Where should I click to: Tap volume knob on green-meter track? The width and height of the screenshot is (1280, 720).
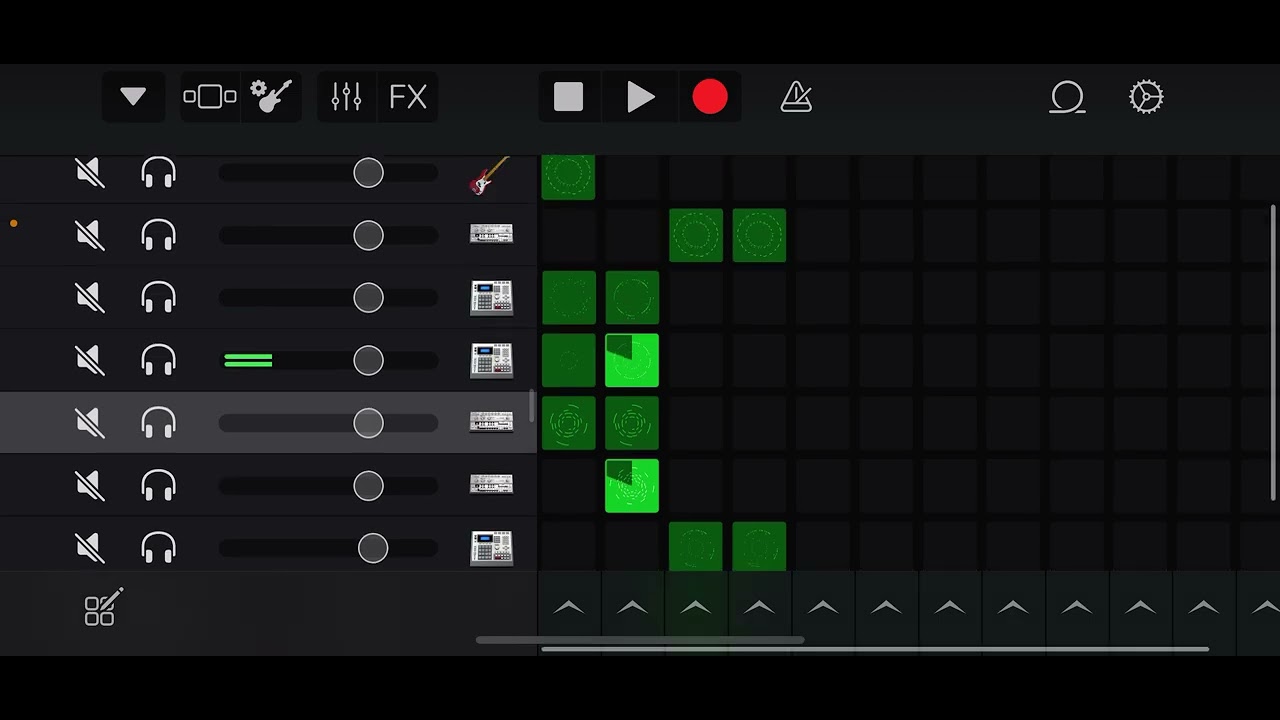coord(368,360)
